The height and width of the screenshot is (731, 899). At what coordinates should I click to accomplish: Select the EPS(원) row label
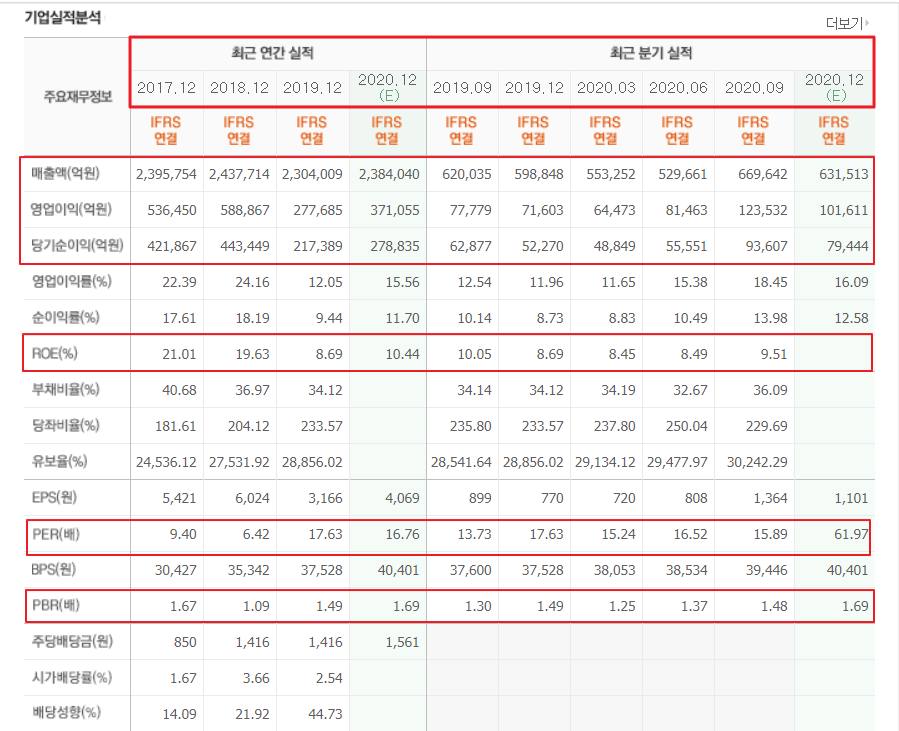54,497
